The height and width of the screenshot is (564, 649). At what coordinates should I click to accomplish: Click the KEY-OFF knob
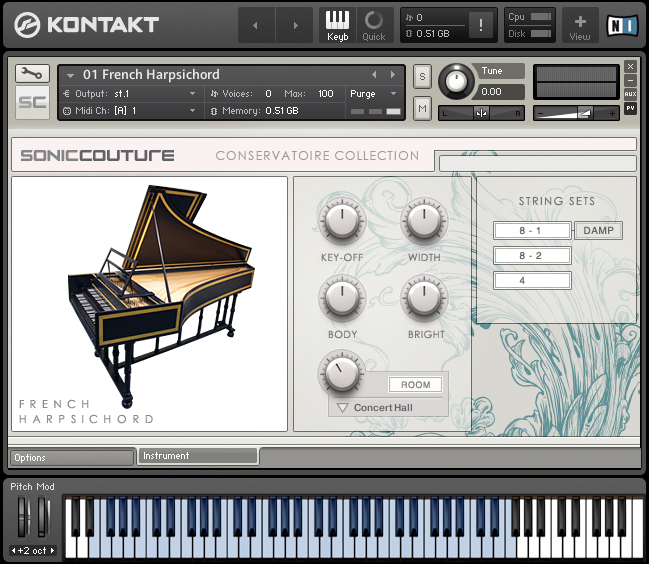click(x=342, y=222)
